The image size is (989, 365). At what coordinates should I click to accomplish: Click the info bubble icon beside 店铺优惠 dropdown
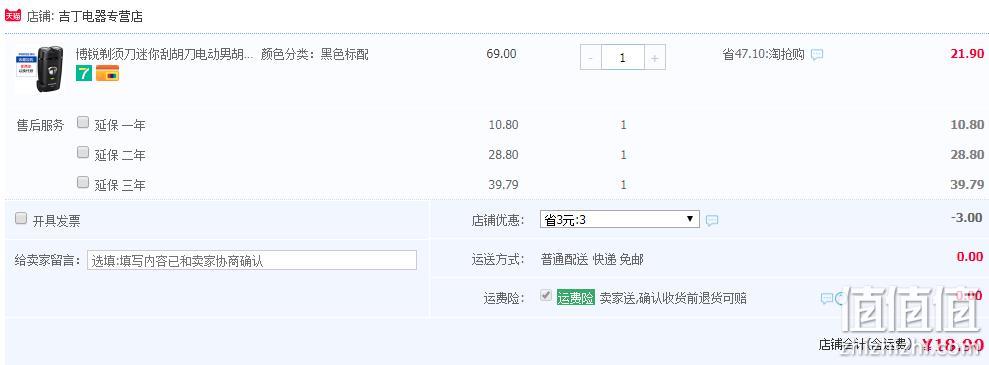click(712, 221)
